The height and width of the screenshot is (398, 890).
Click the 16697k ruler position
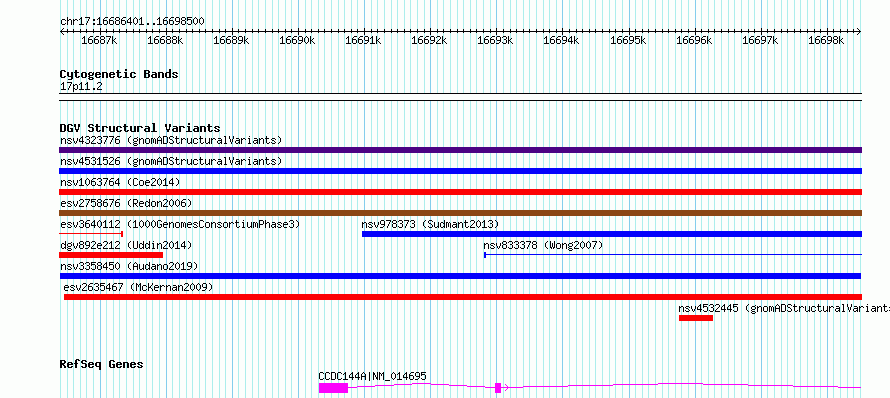760,40
